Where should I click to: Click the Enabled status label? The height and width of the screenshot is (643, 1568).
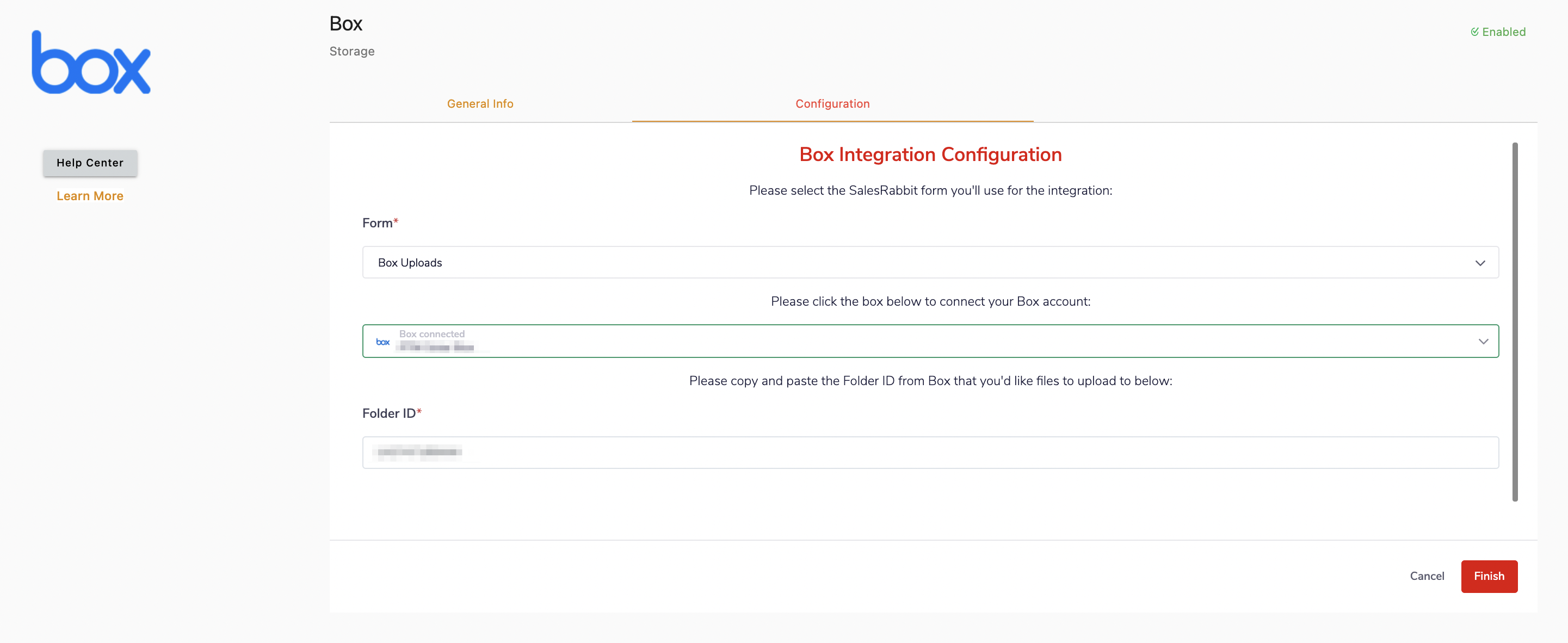[x=1503, y=32]
